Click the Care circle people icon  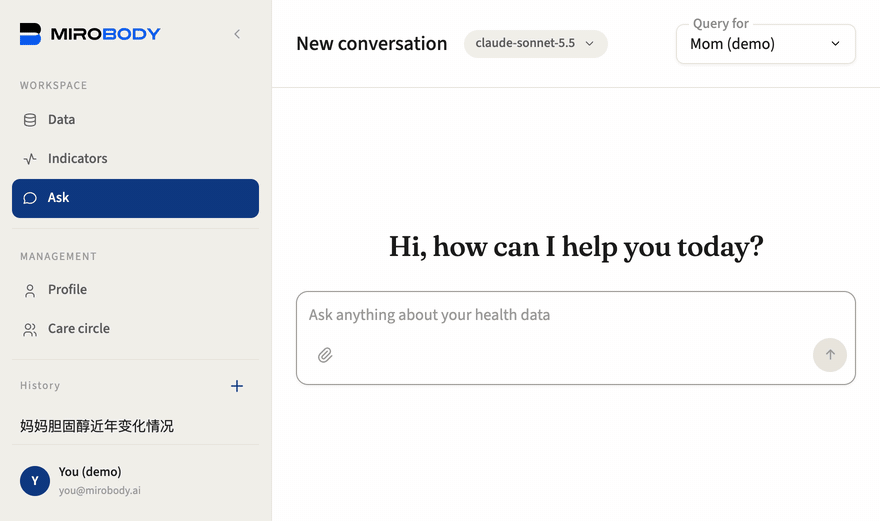click(30, 330)
